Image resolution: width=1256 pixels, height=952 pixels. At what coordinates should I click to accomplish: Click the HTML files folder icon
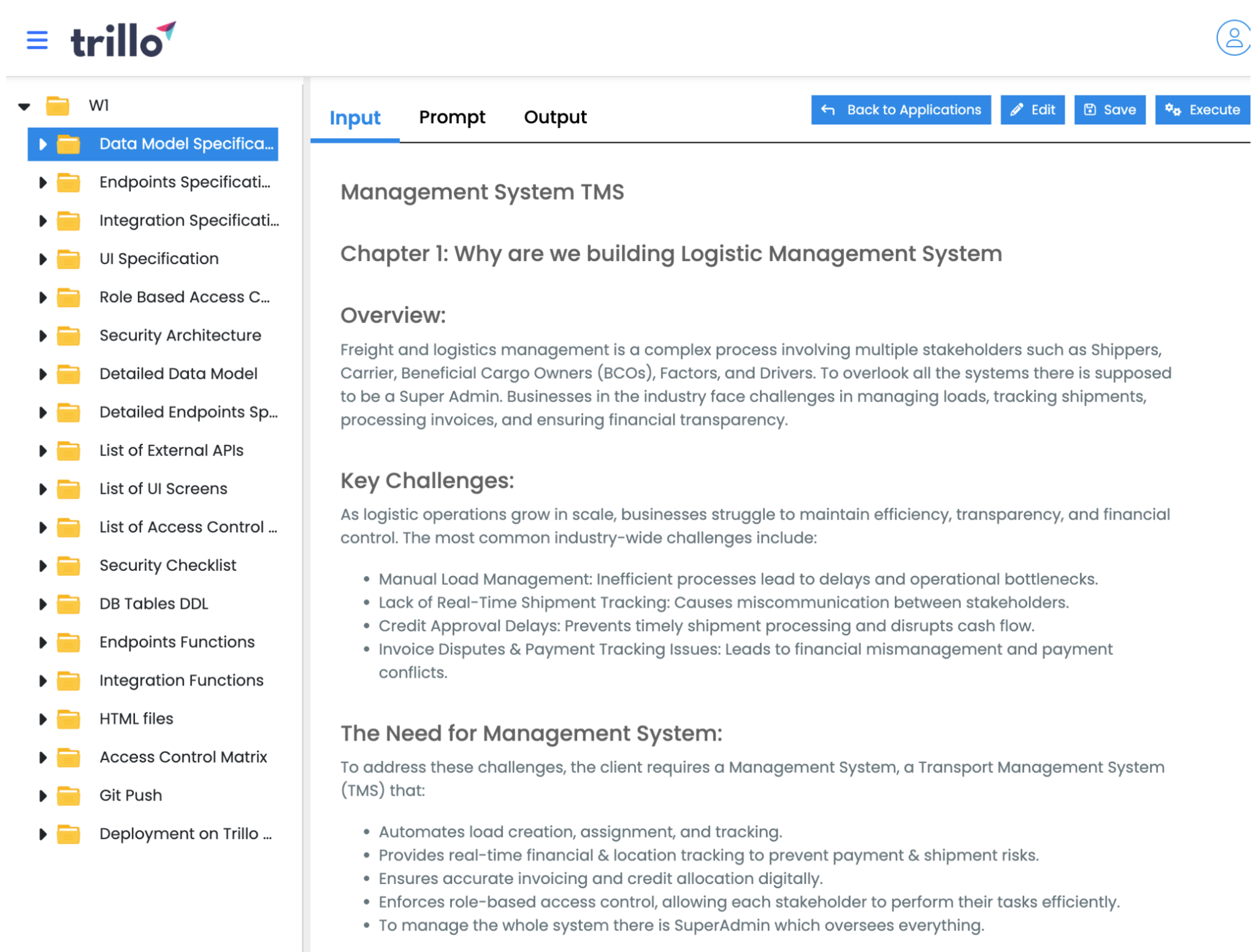coord(69,718)
